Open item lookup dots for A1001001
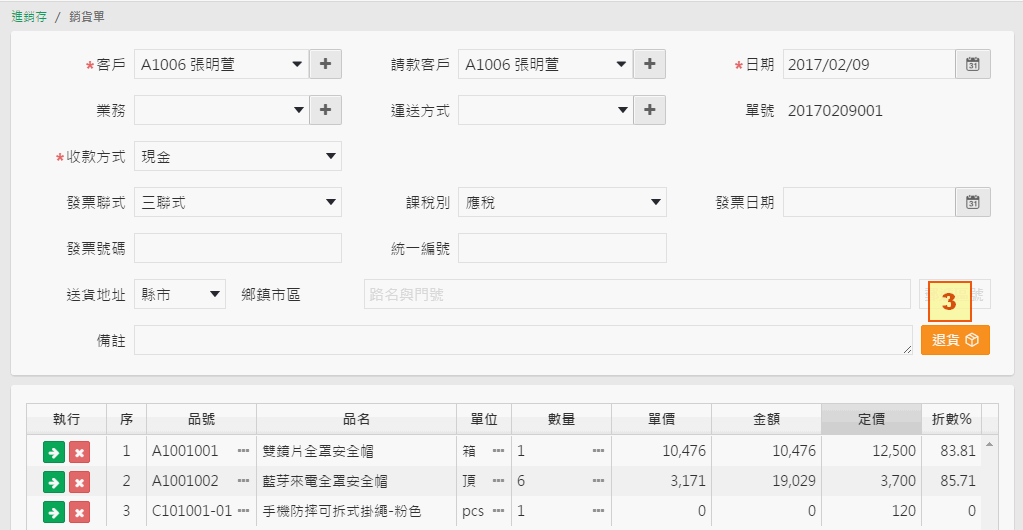This screenshot has width=1023, height=530. (x=243, y=451)
